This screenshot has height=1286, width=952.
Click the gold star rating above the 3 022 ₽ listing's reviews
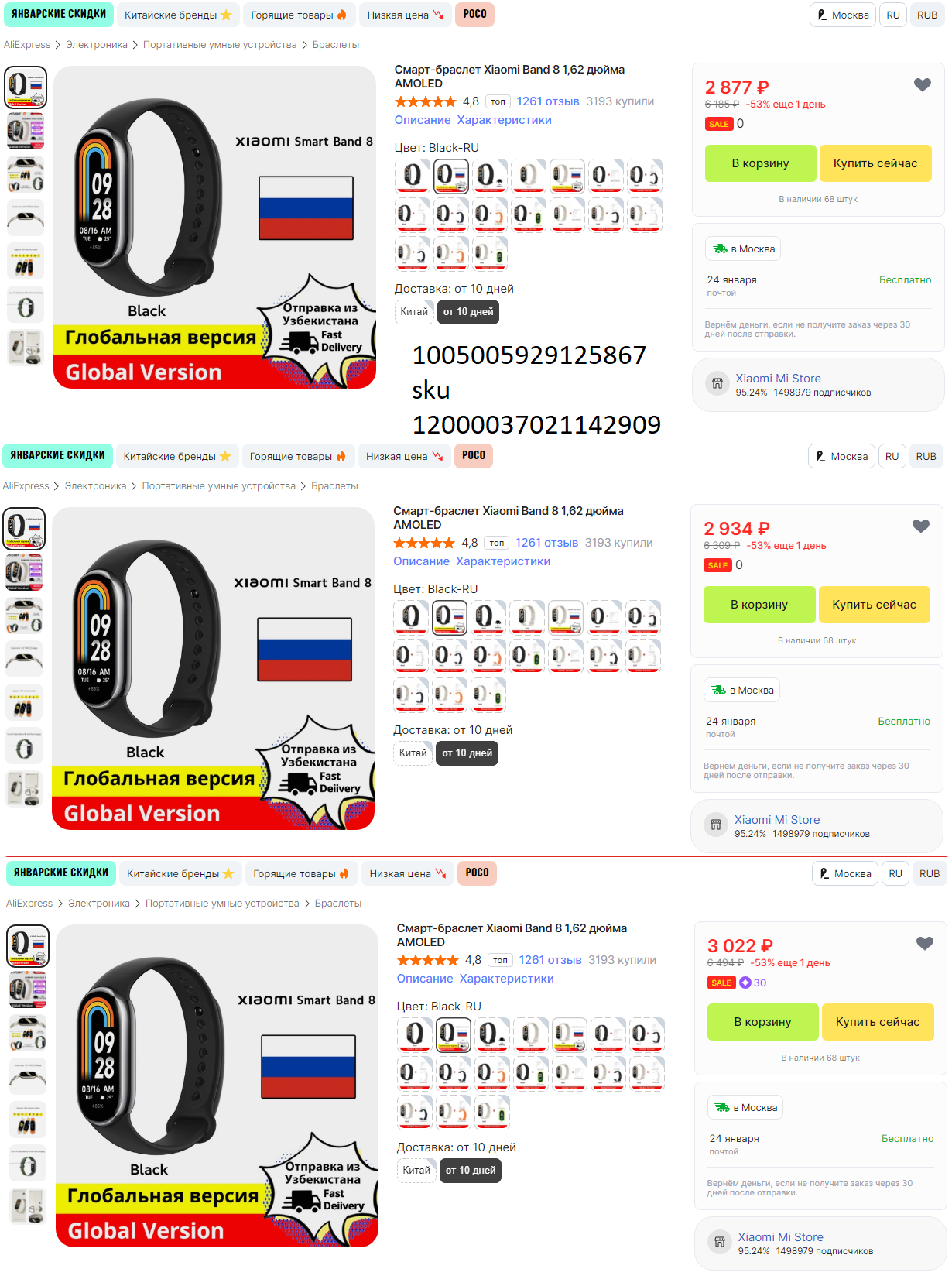click(428, 960)
